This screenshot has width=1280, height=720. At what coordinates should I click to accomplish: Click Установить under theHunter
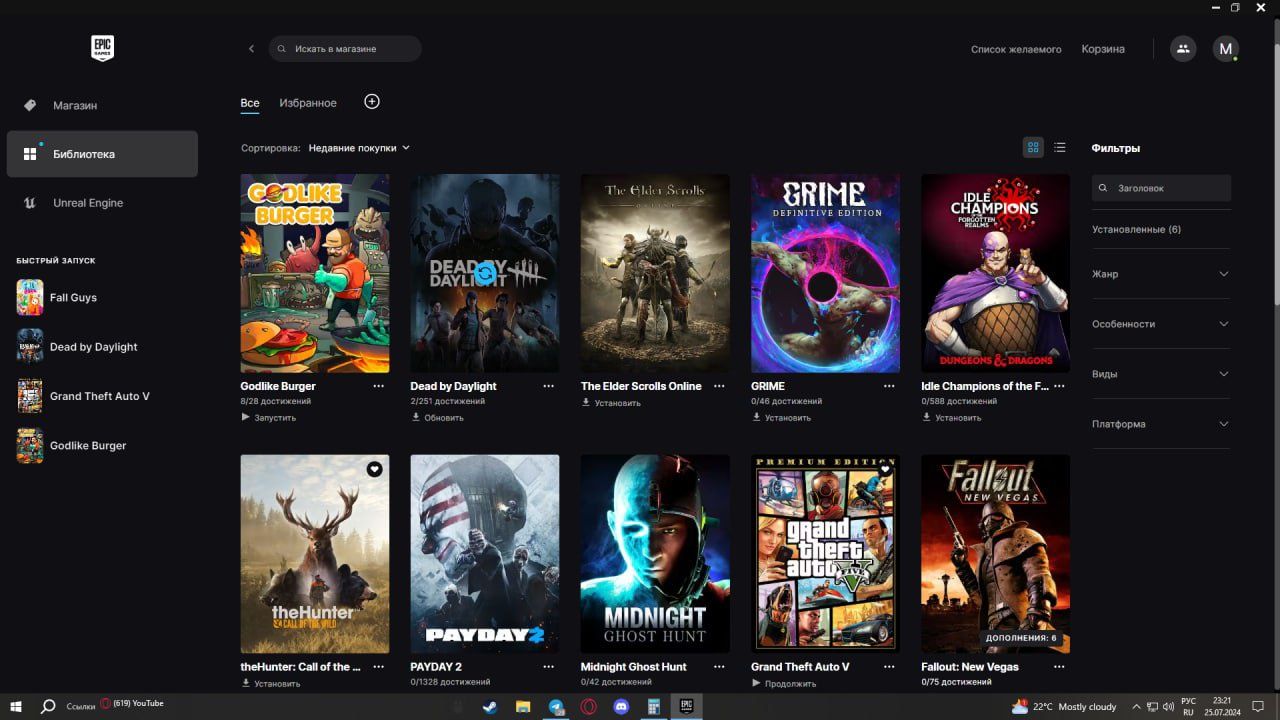point(270,684)
